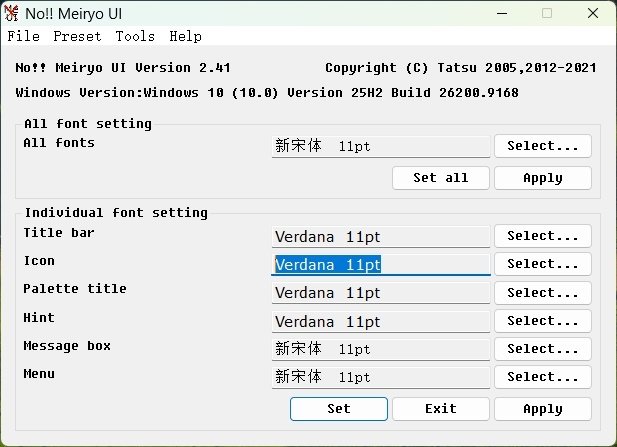
Task: Click the 'Menu' label
Action: click(39, 374)
